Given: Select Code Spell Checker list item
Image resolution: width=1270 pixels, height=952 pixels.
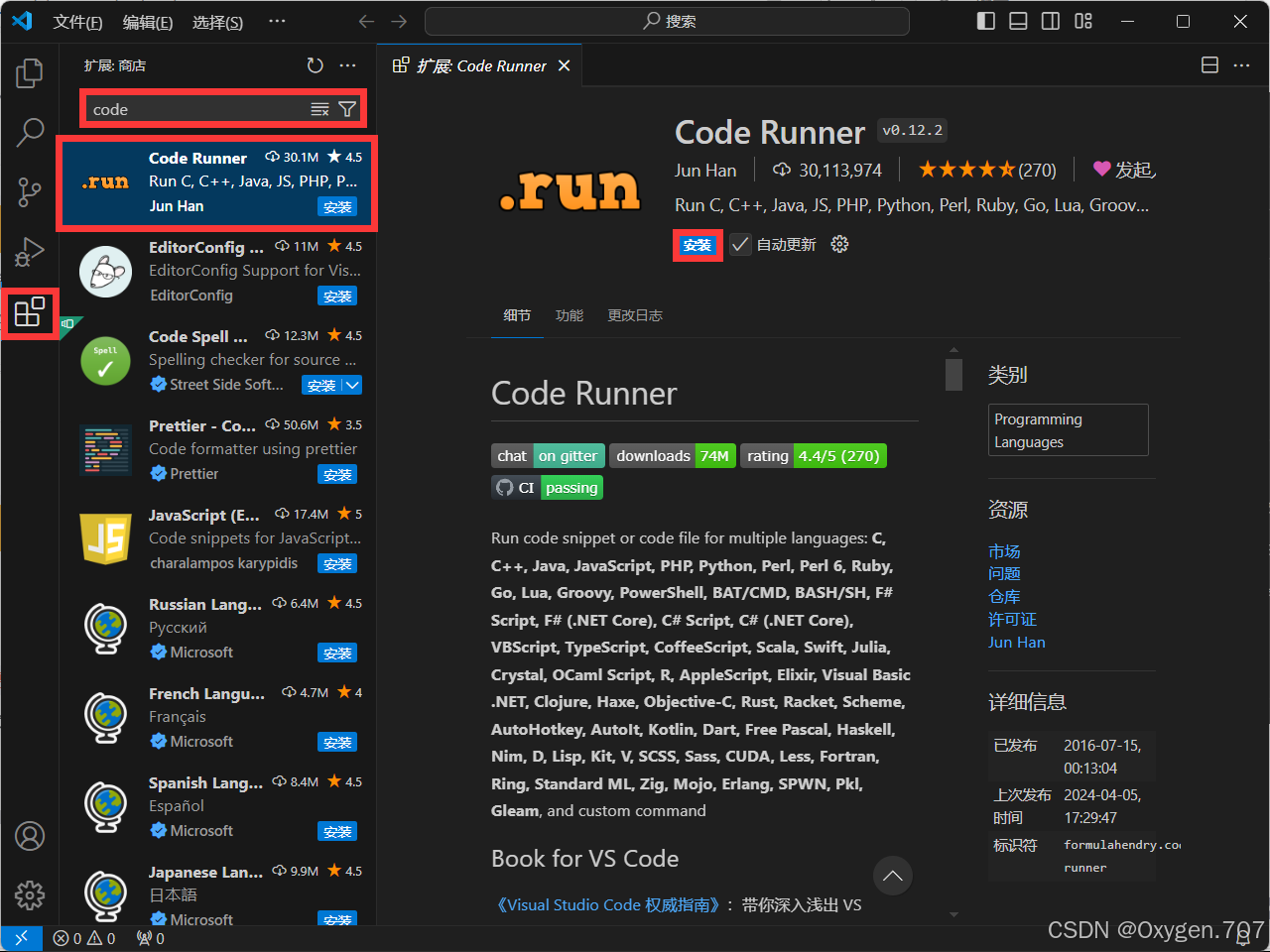Looking at the screenshot, I should (218, 361).
